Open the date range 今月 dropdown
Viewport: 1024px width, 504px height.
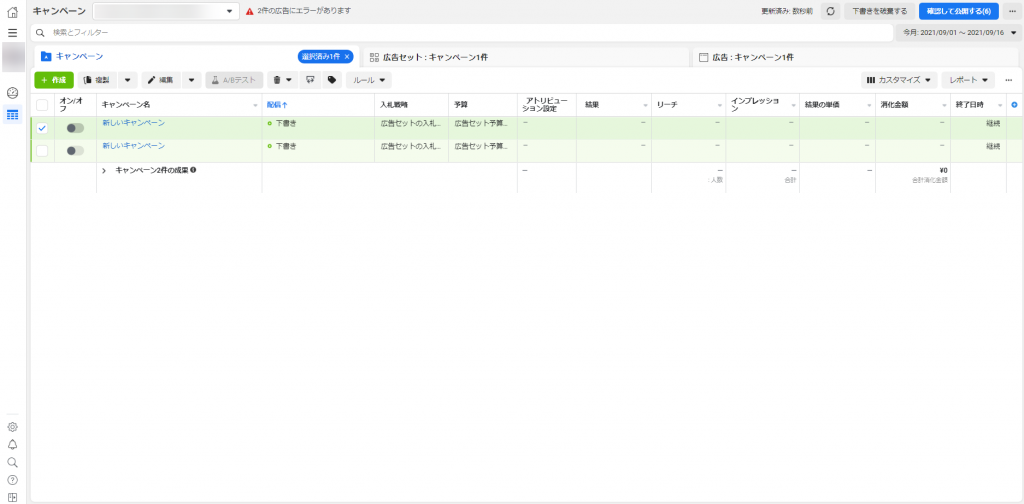pyautogui.click(x=959, y=32)
